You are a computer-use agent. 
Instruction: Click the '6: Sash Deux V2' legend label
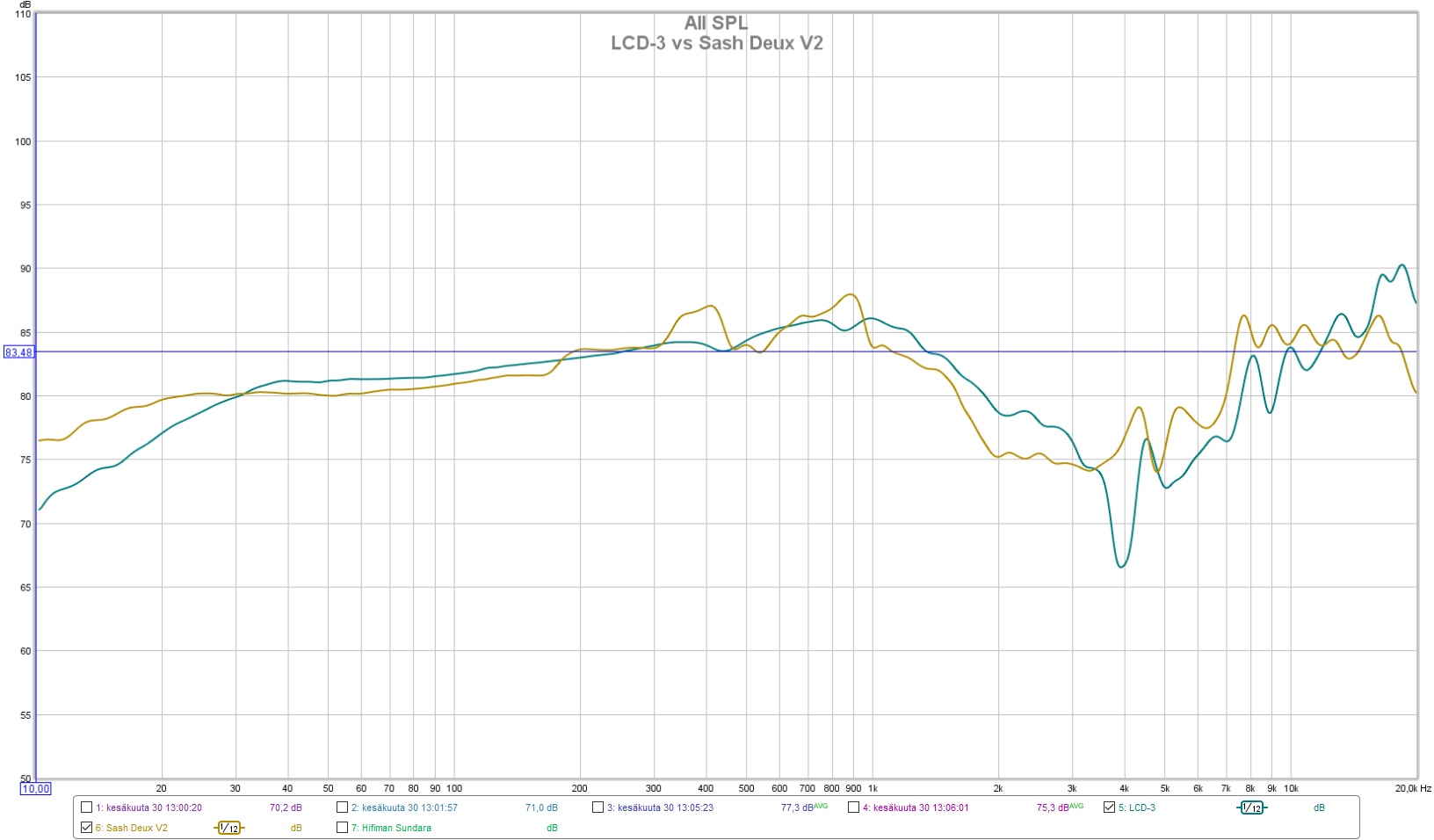[132, 828]
